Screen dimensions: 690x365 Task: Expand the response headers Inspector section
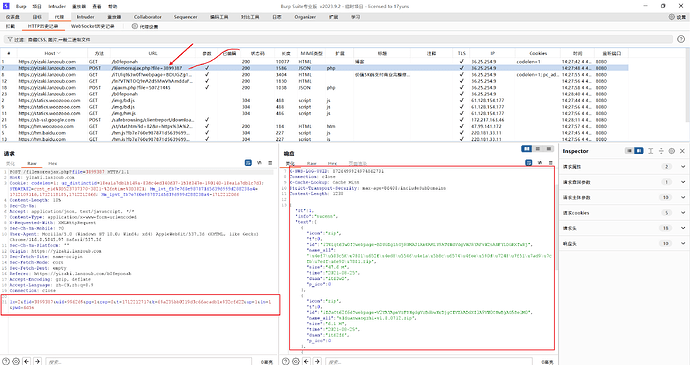point(683,243)
